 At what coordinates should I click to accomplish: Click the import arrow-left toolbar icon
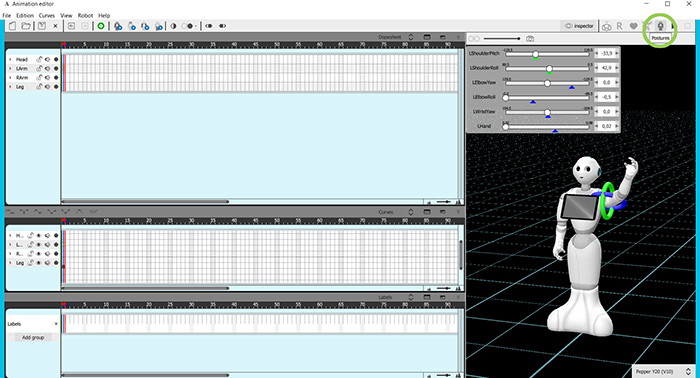[71, 26]
